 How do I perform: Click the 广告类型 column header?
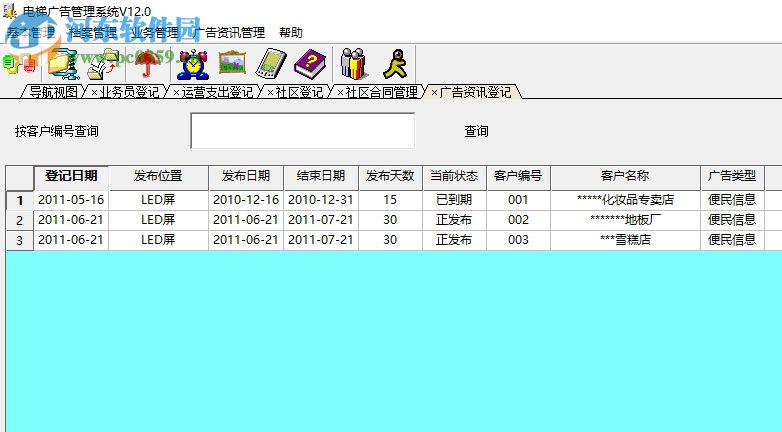(732, 176)
